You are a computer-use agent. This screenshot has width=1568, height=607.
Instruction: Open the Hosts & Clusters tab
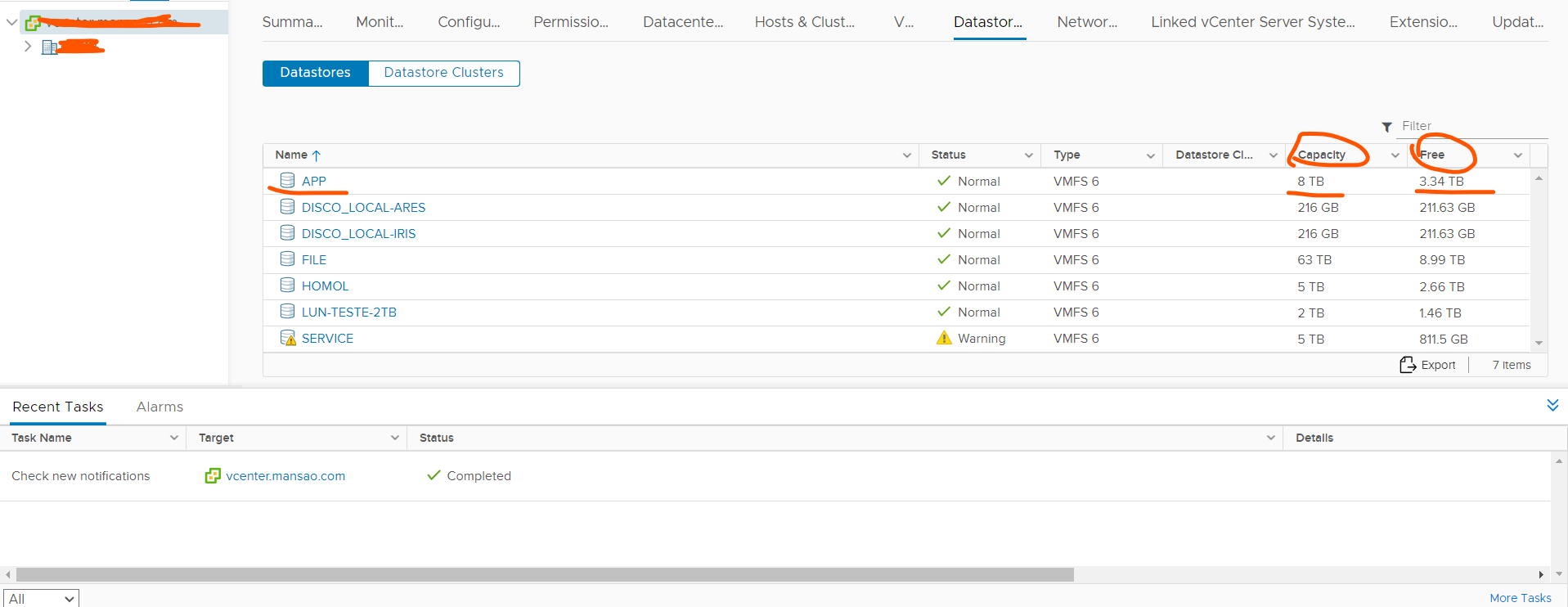[x=804, y=22]
